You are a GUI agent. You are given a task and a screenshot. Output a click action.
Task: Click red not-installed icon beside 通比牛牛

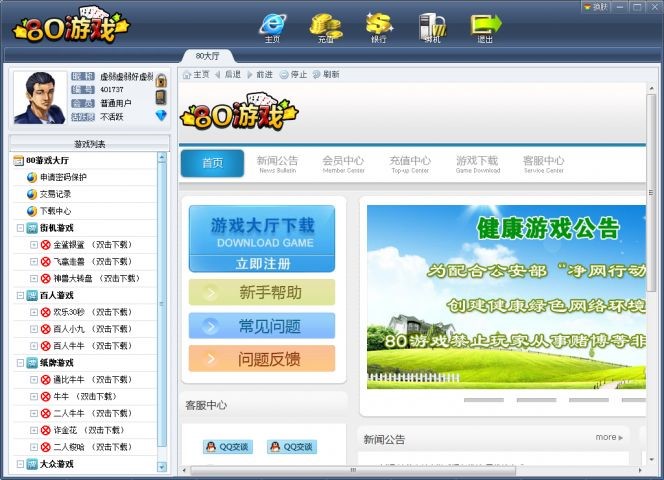[46, 380]
